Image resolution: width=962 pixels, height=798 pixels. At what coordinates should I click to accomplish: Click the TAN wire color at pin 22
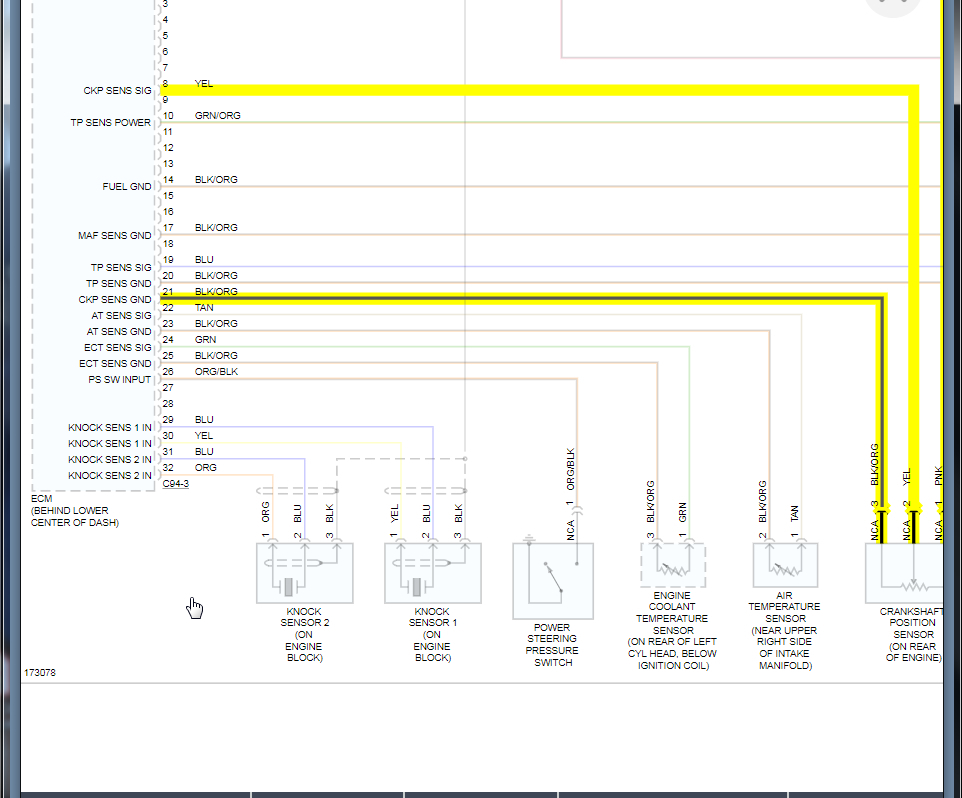204,307
